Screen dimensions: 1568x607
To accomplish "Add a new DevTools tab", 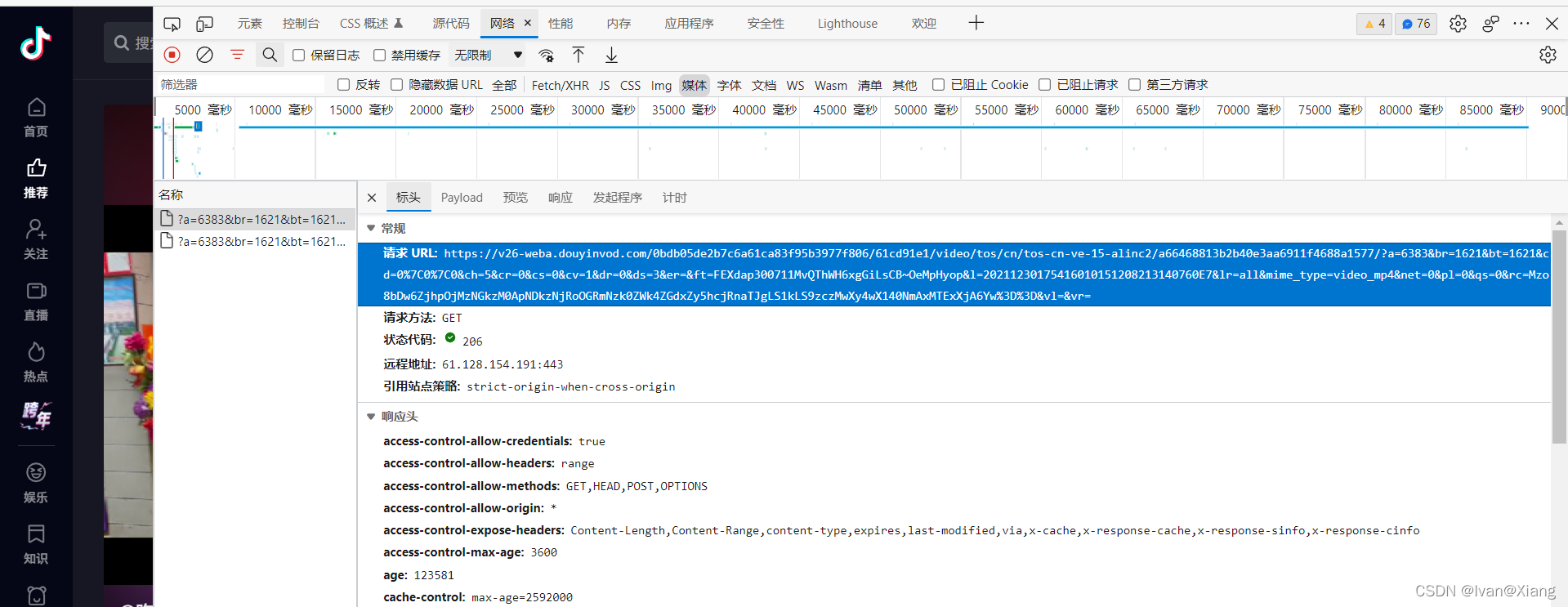I will click(976, 23).
